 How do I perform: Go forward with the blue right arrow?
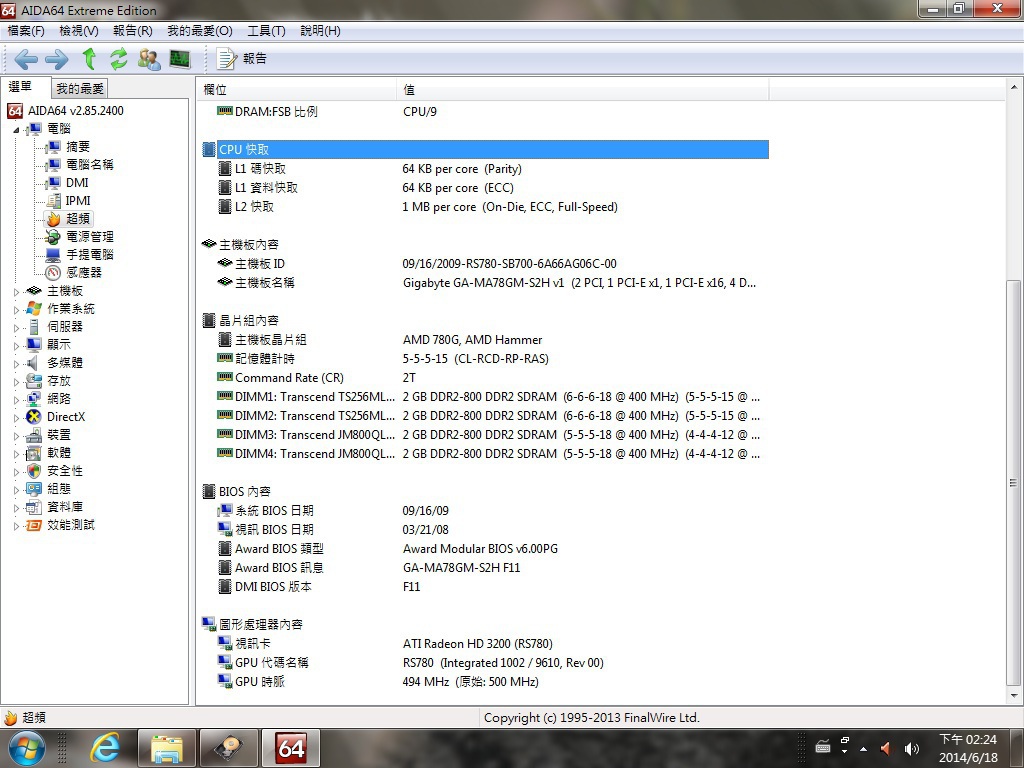point(56,59)
